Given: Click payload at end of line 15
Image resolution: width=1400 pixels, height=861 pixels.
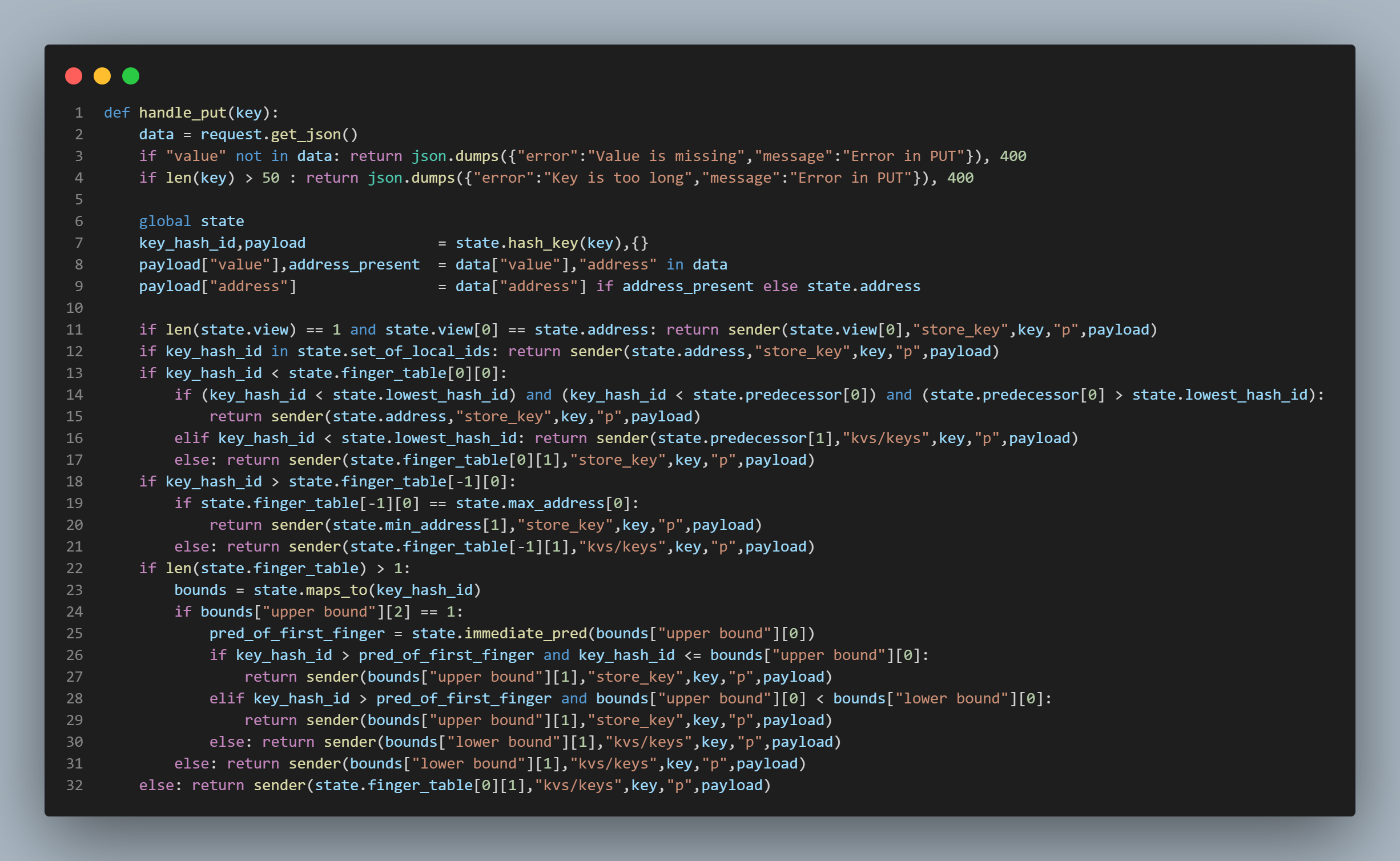Looking at the screenshot, I should [662, 416].
